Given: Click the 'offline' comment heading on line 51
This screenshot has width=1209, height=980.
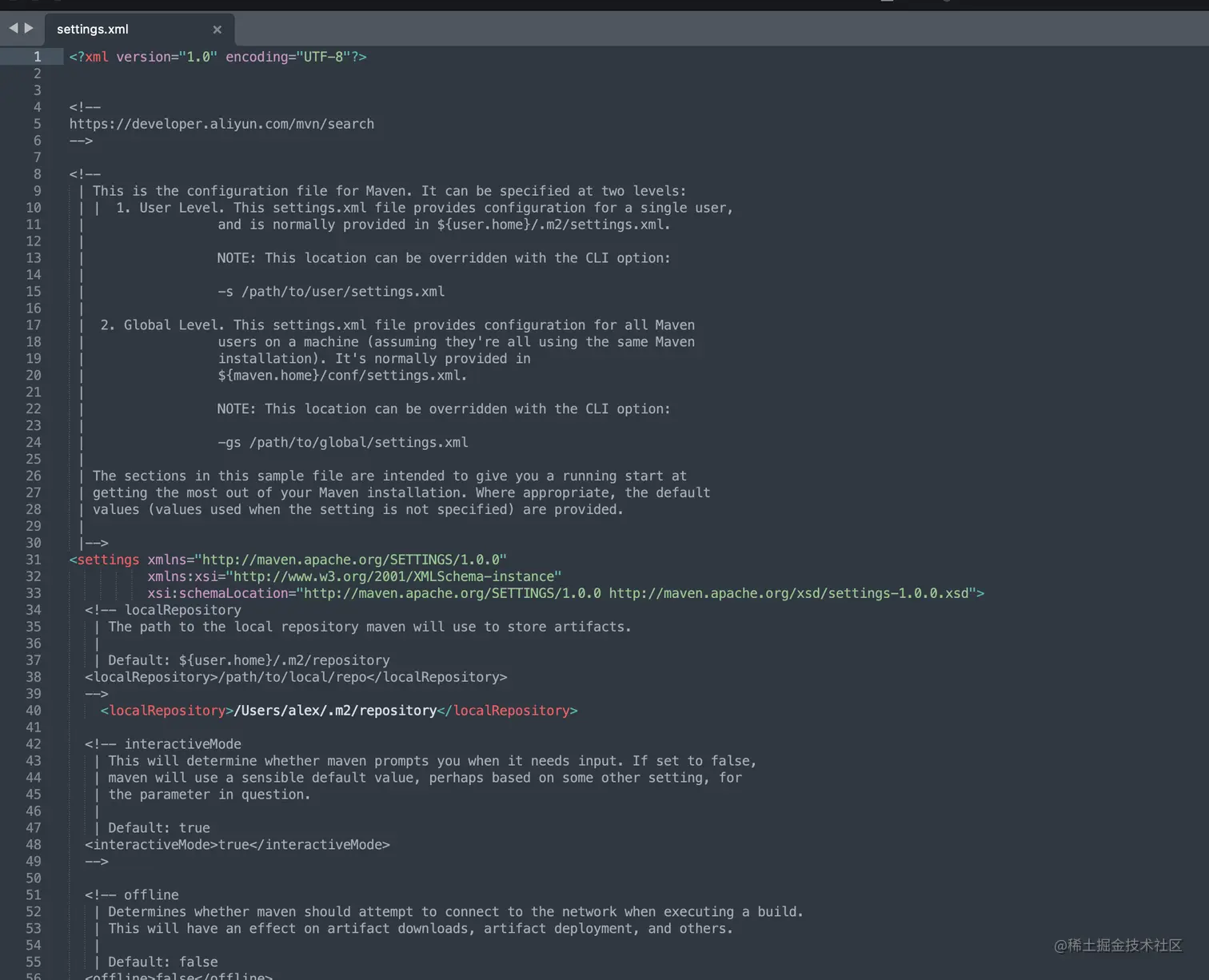Looking at the screenshot, I should tap(151, 895).
